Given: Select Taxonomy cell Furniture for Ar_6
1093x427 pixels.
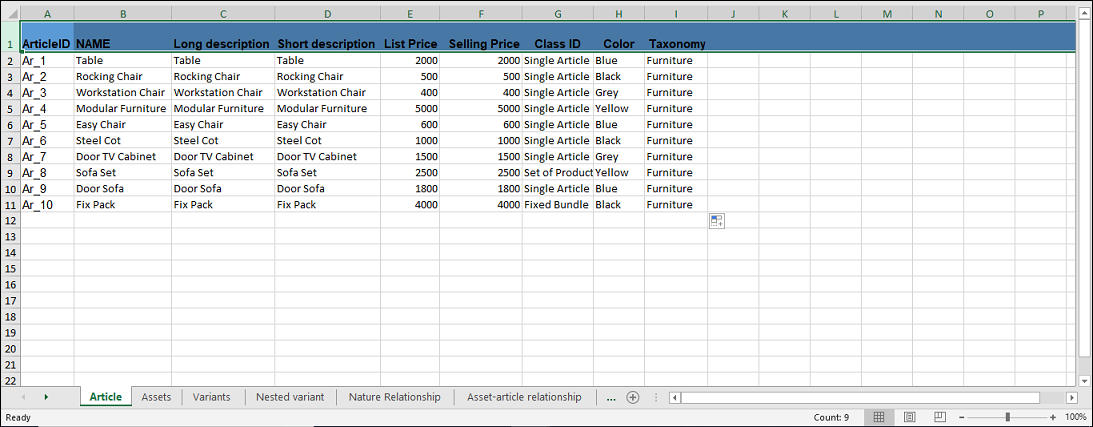Looking at the screenshot, I should 676,141.
